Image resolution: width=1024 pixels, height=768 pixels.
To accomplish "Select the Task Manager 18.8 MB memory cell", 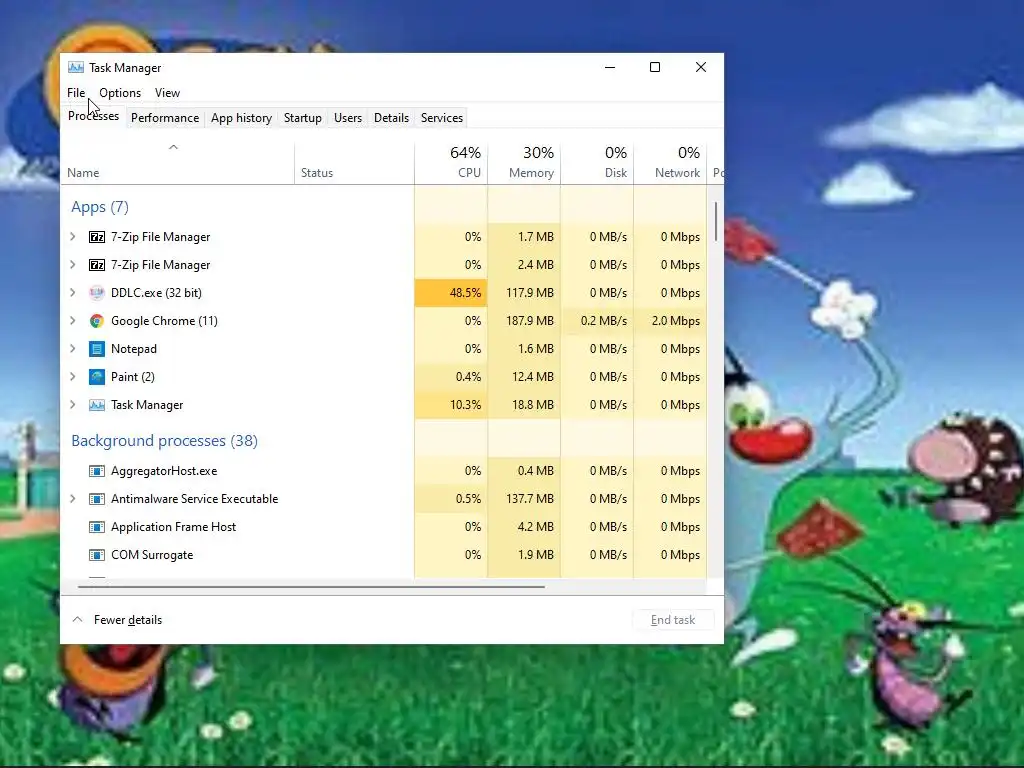I will click(x=524, y=405).
